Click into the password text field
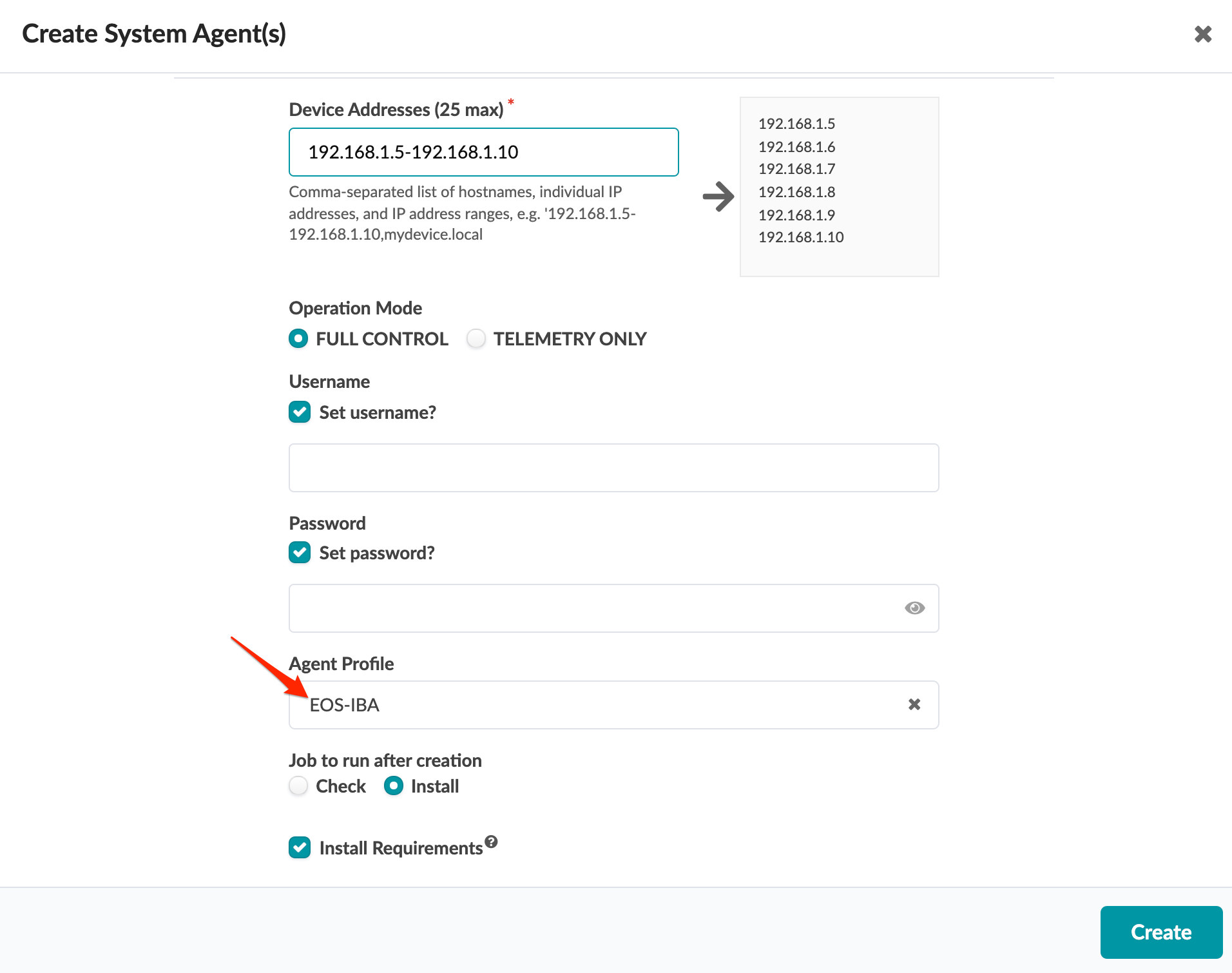The width and height of the screenshot is (1232, 973). click(x=593, y=608)
